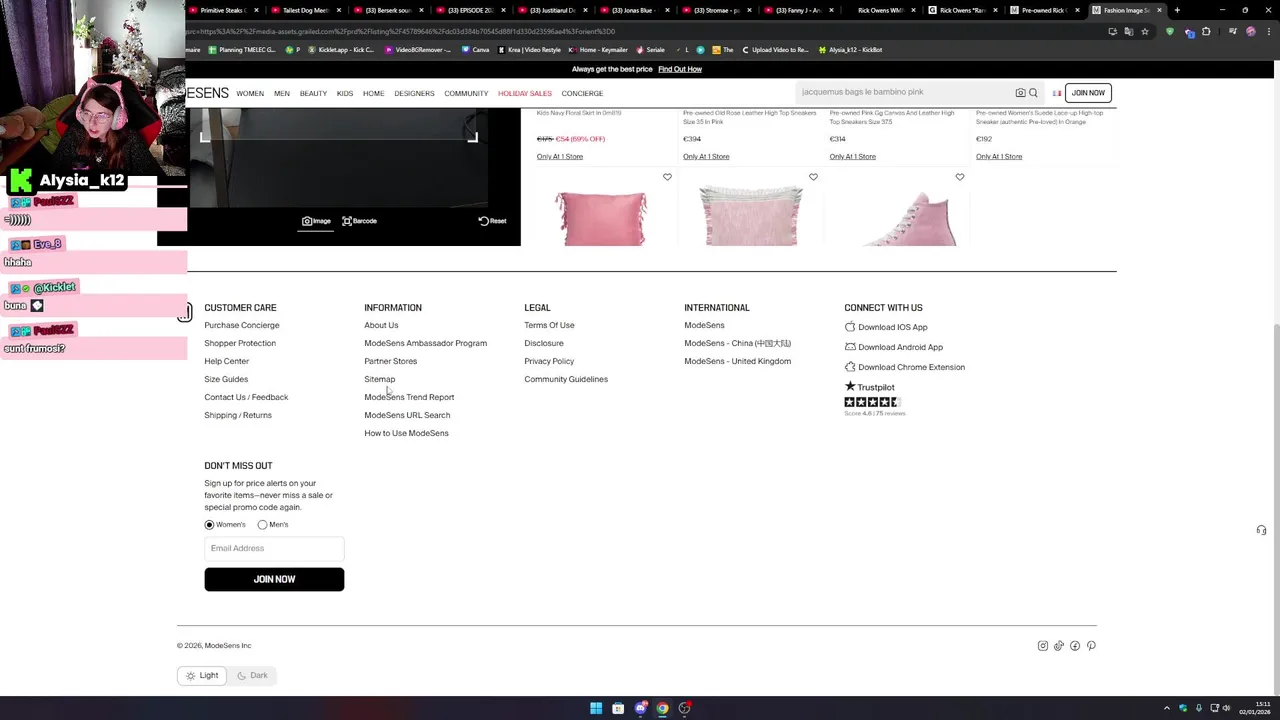Favorite the pink high top sneaker
Viewport: 1280px width, 720px height.
pyautogui.click(x=959, y=177)
